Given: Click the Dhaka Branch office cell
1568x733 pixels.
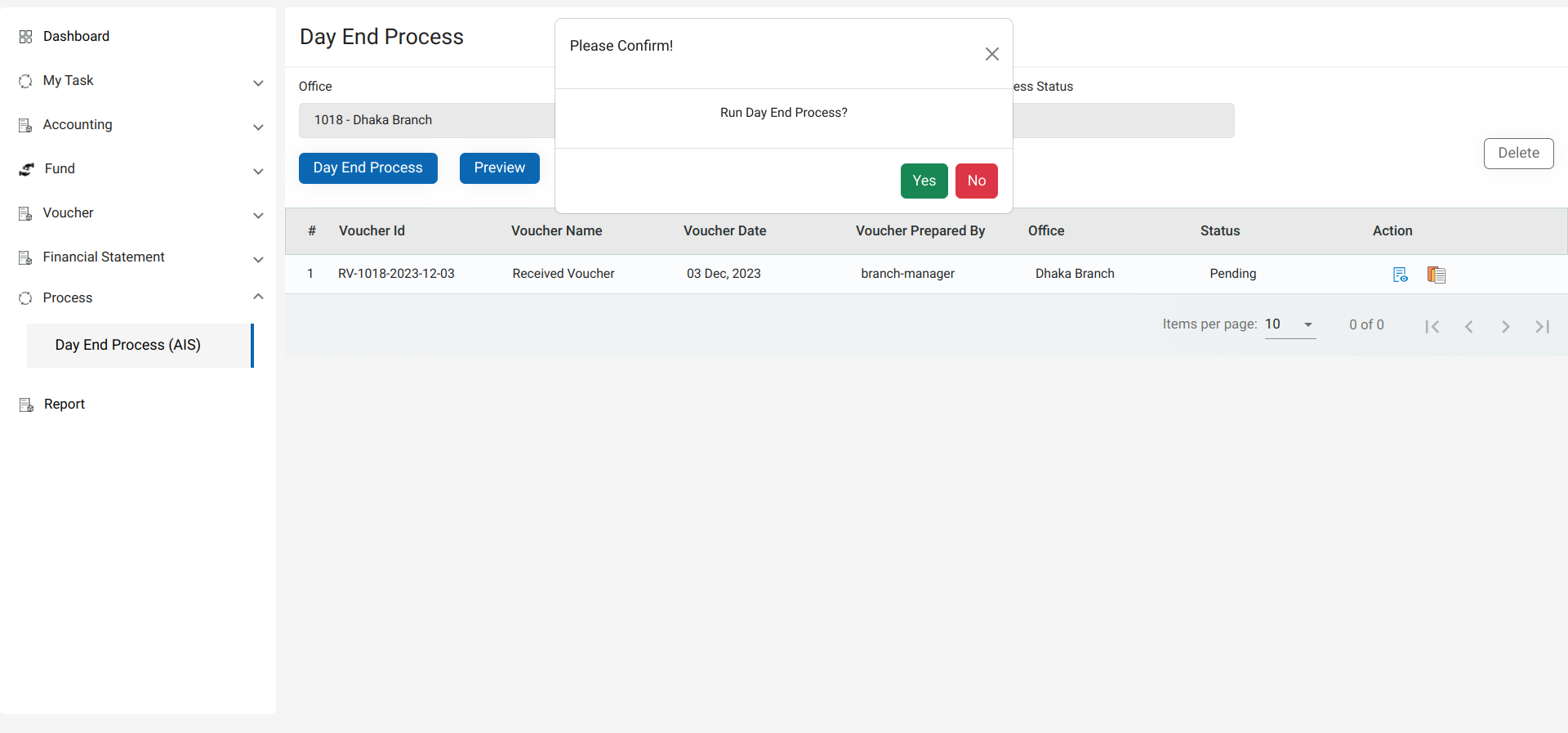Looking at the screenshot, I should [1075, 274].
